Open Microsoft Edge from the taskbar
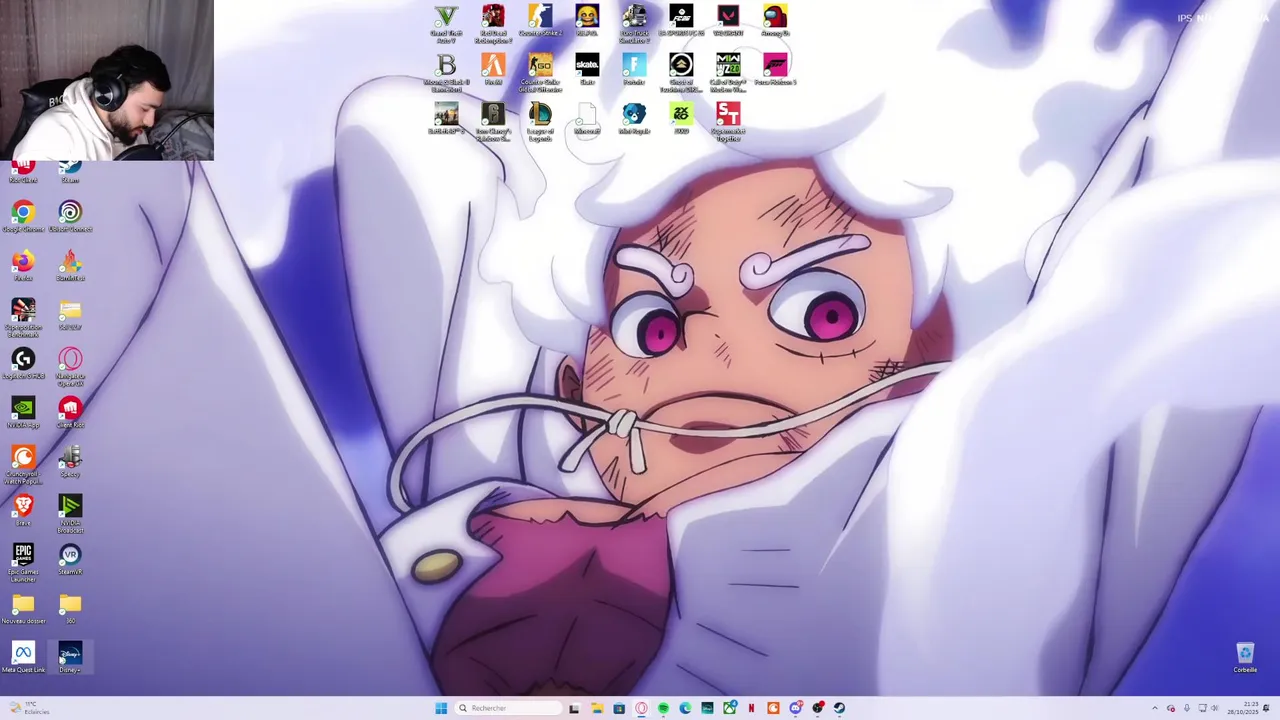The height and width of the screenshot is (720, 1280). 685,708
